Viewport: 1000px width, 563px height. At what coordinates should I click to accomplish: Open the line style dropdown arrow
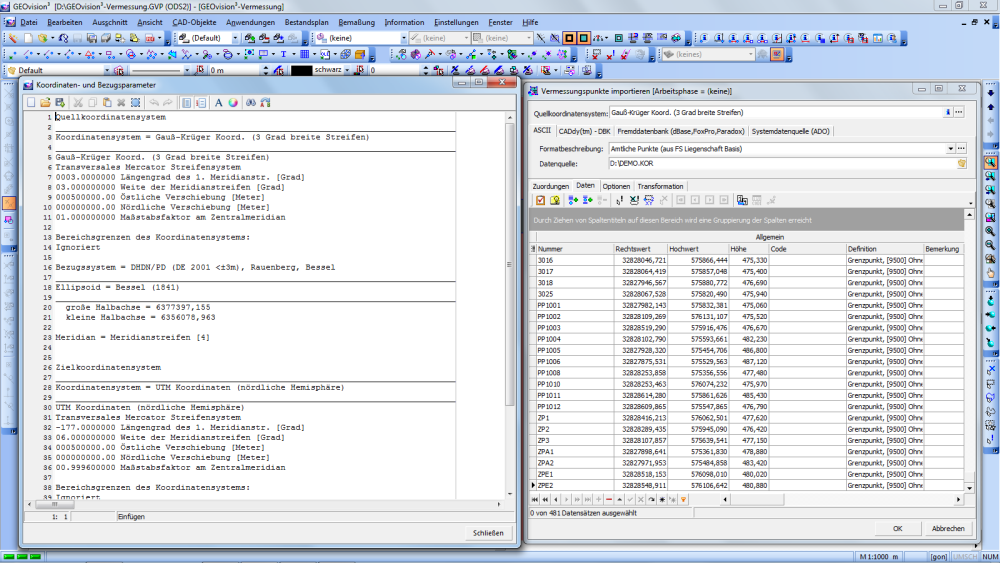point(186,70)
